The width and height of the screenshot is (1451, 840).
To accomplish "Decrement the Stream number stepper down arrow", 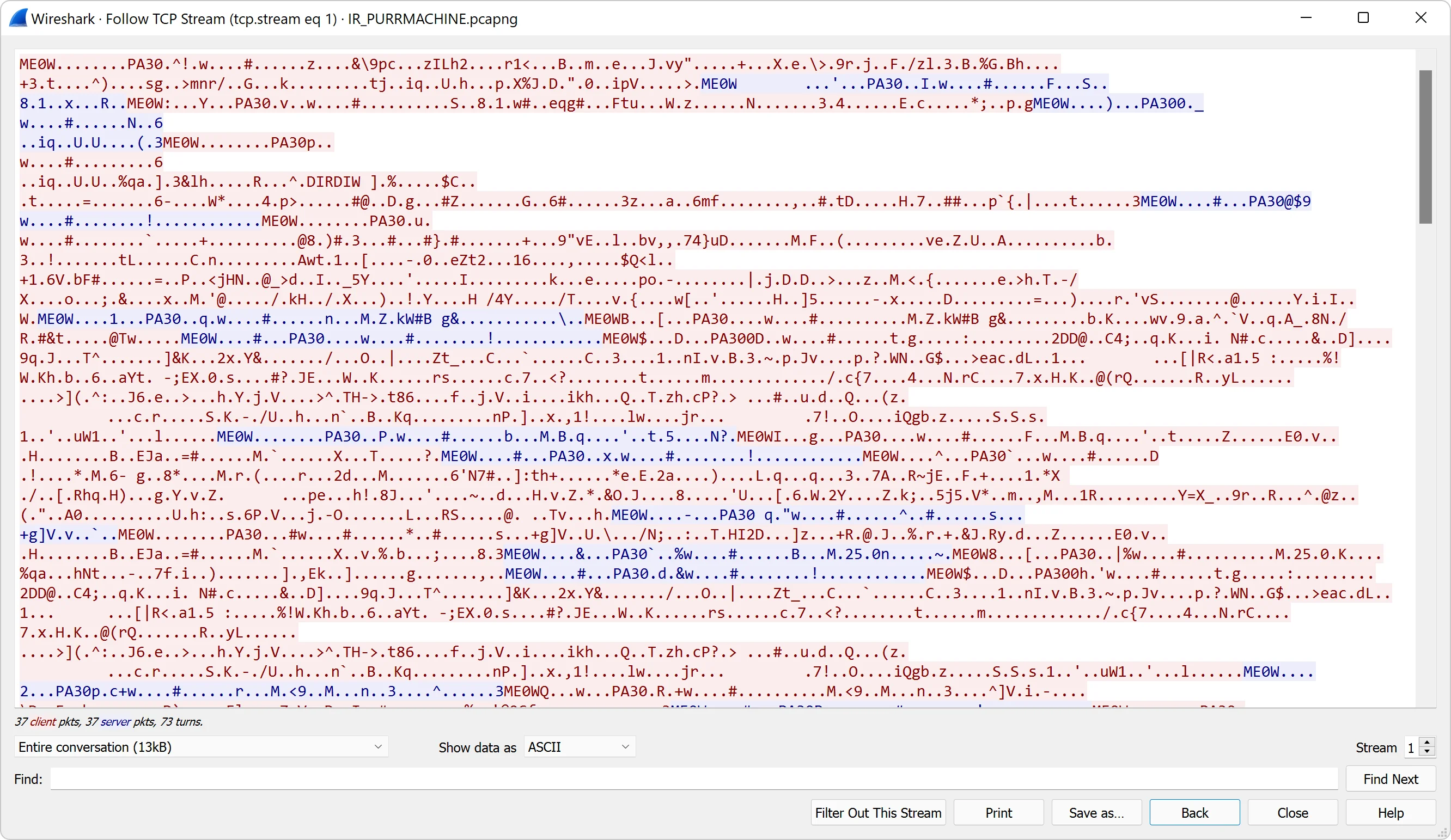I will tap(1427, 752).
